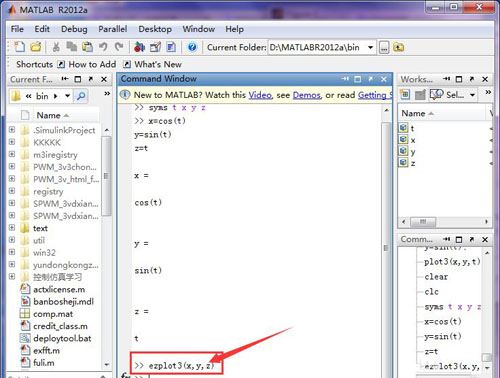Viewport: 500px width, 378px height.
Task: Click the Command Window vertical scrollbar
Action: [x=386, y=247]
